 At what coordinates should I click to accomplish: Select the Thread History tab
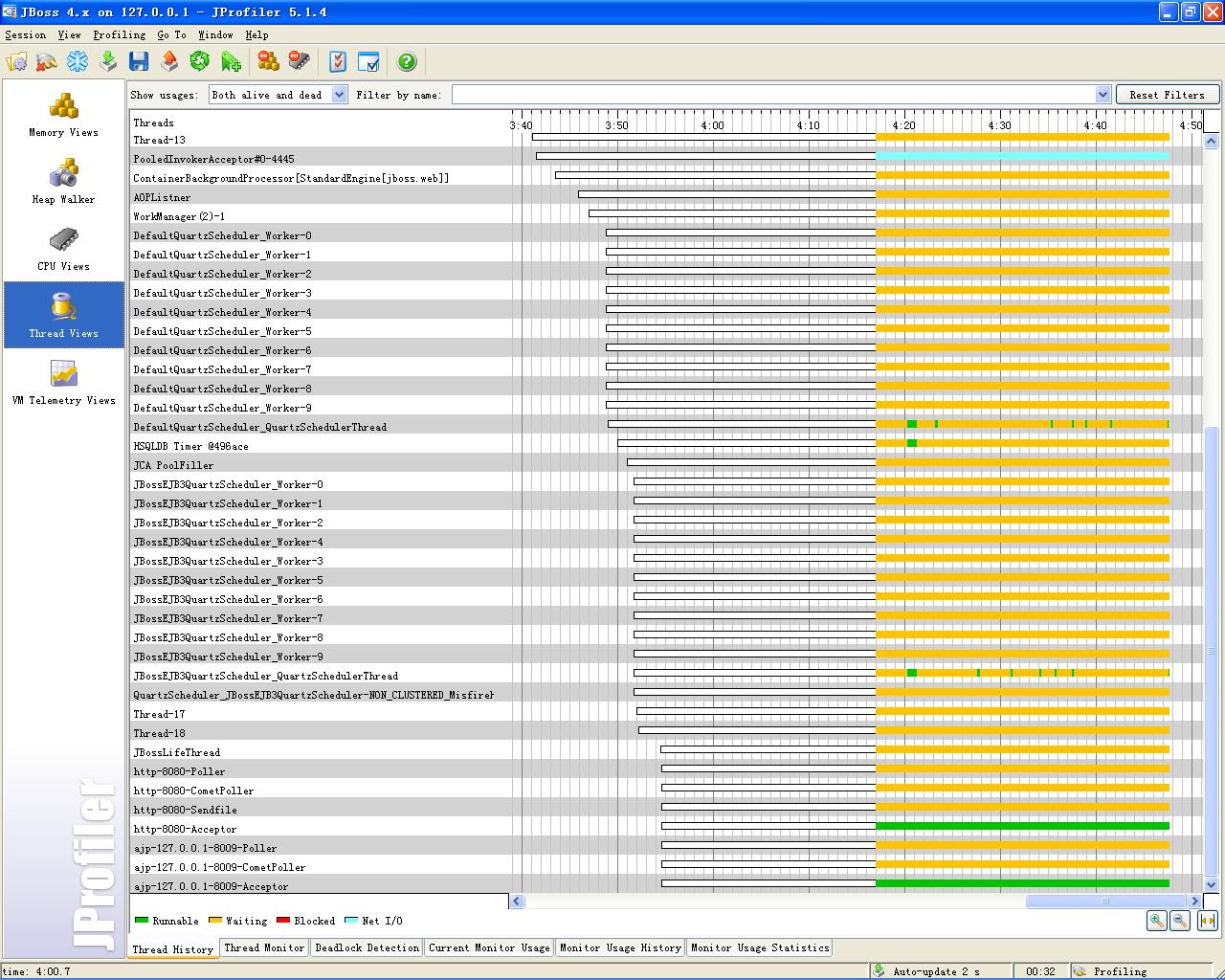pyautogui.click(x=173, y=949)
